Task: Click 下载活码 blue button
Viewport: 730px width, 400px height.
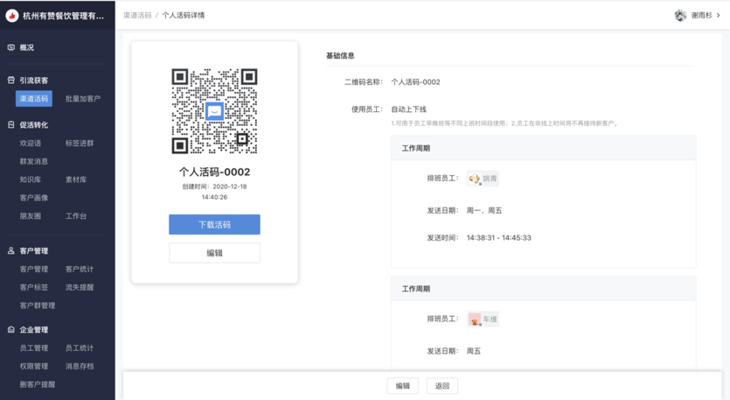Action: [x=214, y=224]
